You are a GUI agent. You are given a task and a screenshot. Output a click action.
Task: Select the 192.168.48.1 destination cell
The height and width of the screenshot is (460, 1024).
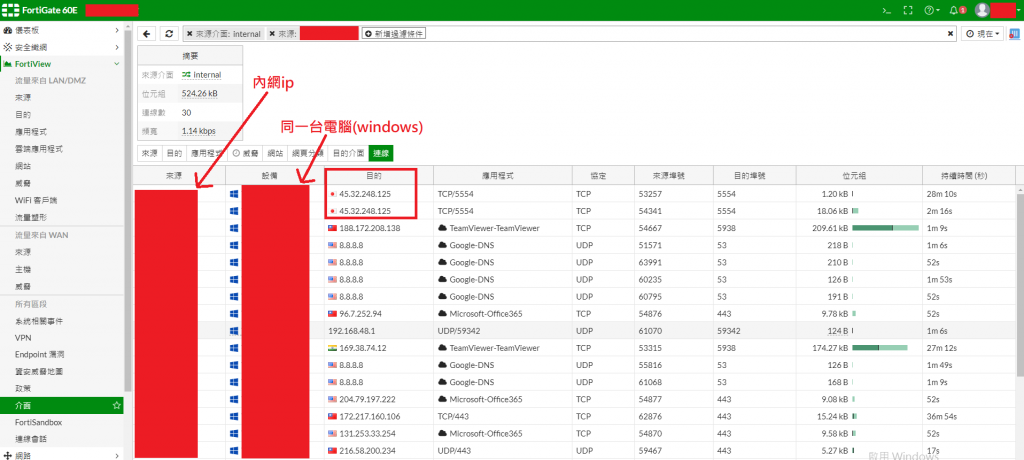pyautogui.click(x=378, y=331)
